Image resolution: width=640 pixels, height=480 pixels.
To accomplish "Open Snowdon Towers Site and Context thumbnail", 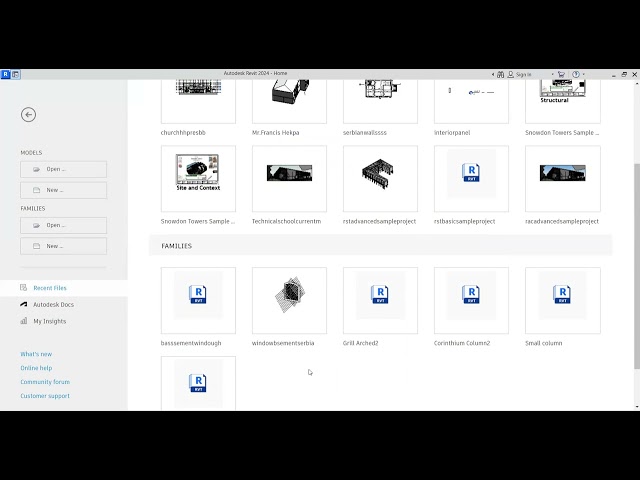I will (x=198, y=179).
